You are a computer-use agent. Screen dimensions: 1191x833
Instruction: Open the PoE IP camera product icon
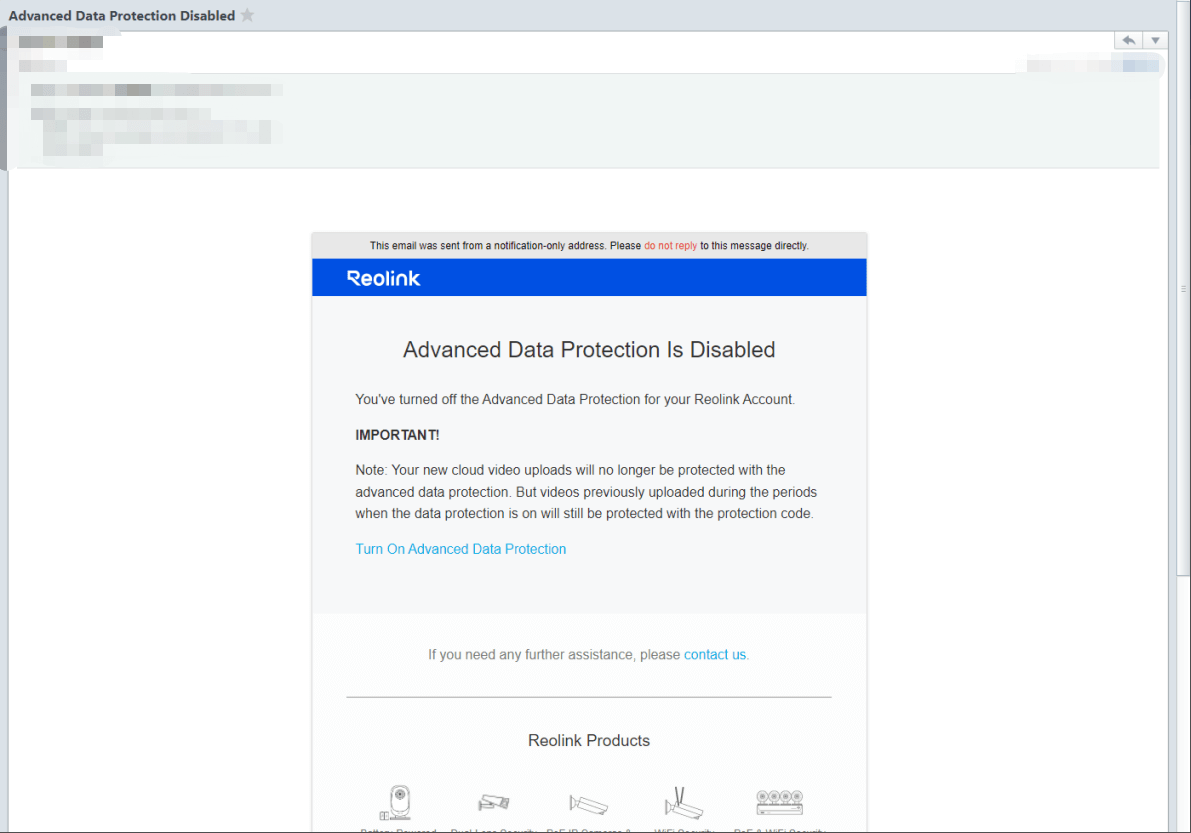pyautogui.click(x=589, y=803)
